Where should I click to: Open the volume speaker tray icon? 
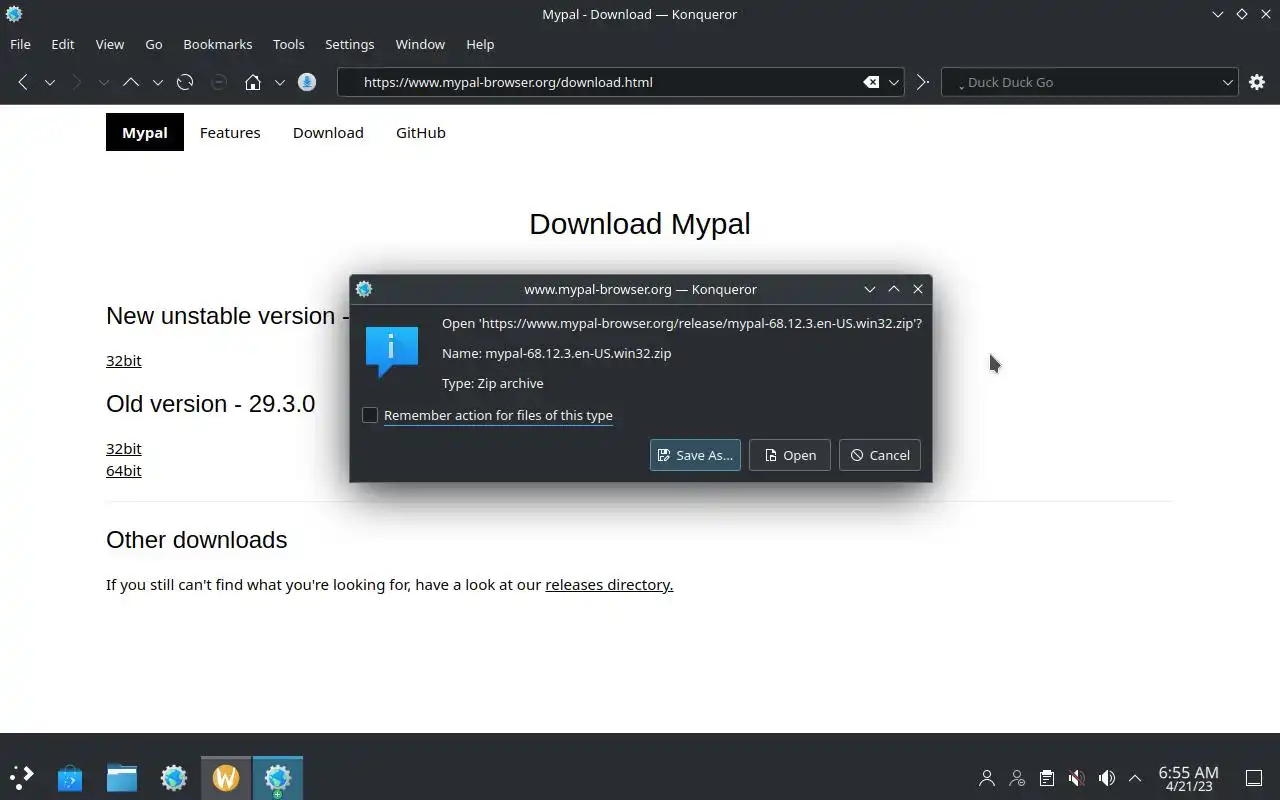(x=1106, y=778)
